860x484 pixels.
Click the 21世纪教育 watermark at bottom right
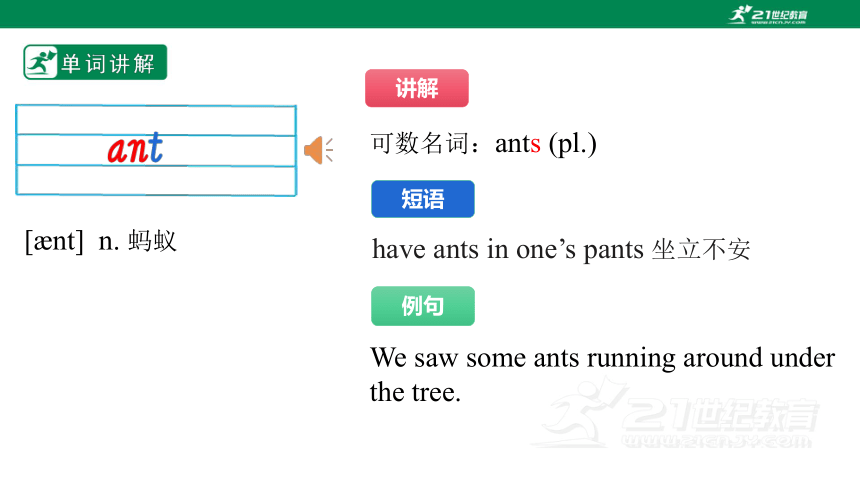tap(676, 413)
